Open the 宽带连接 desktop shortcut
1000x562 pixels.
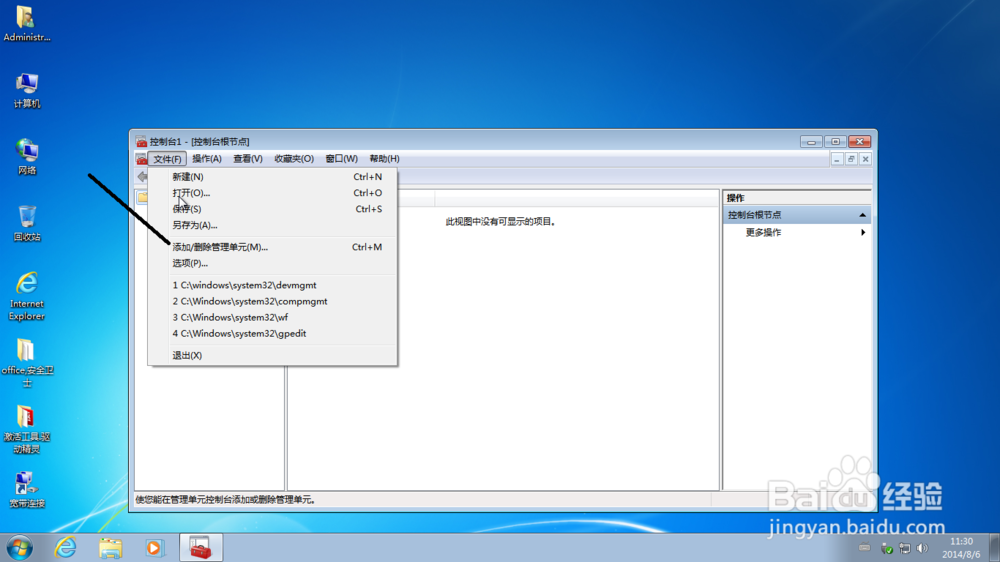point(27,490)
